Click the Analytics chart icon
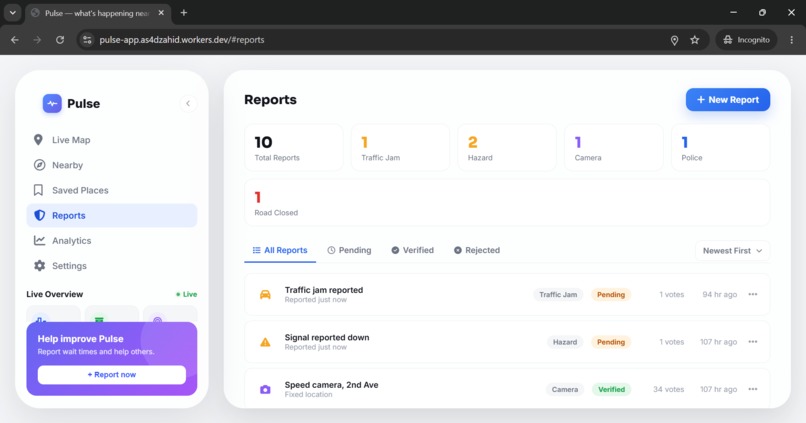The width and height of the screenshot is (806, 423). coord(39,241)
